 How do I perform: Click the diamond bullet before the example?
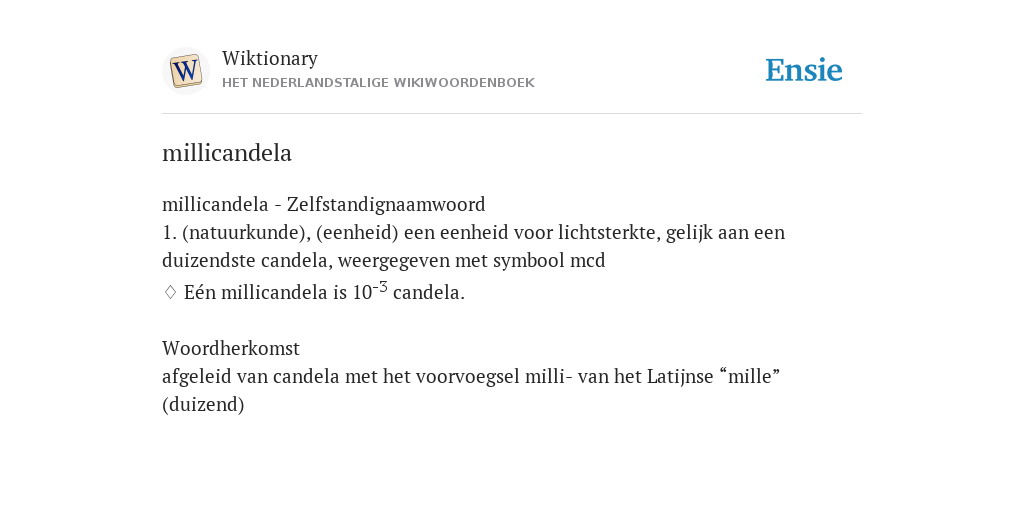point(170,293)
